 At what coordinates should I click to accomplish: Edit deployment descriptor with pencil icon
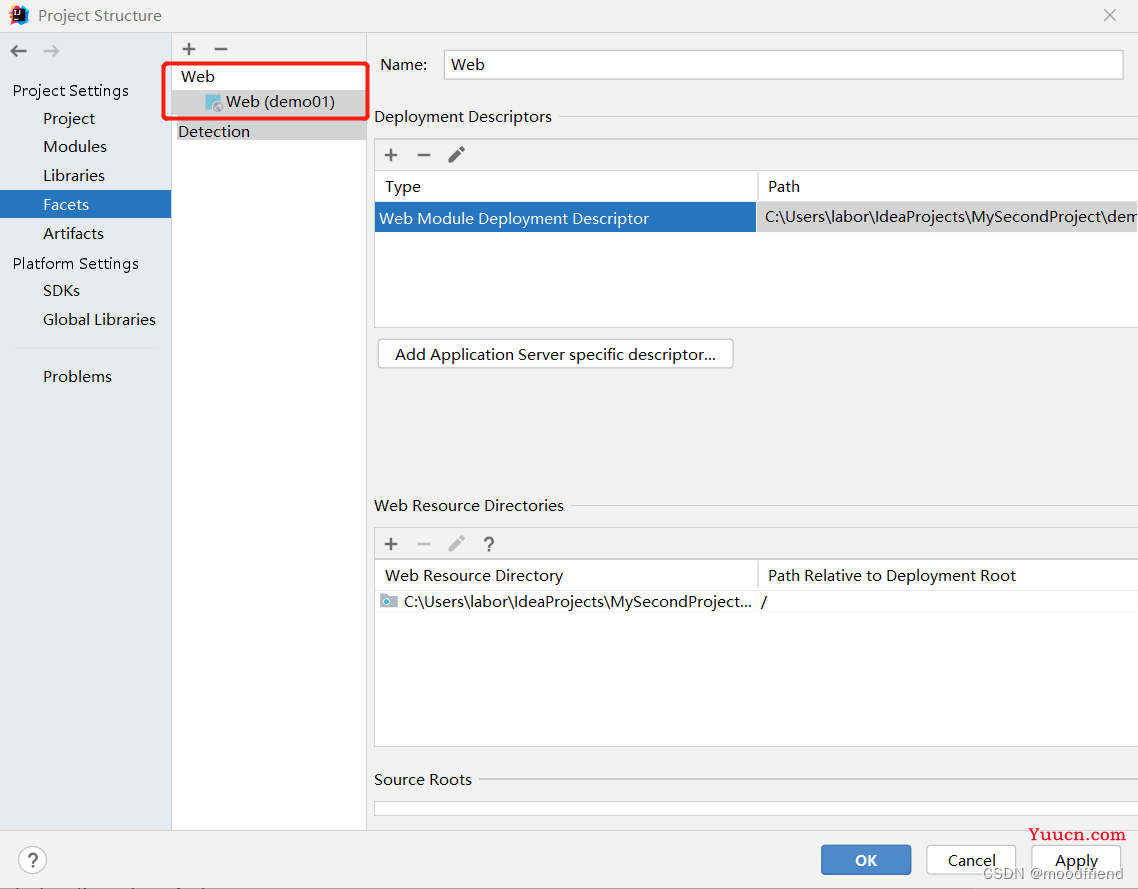point(456,155)
